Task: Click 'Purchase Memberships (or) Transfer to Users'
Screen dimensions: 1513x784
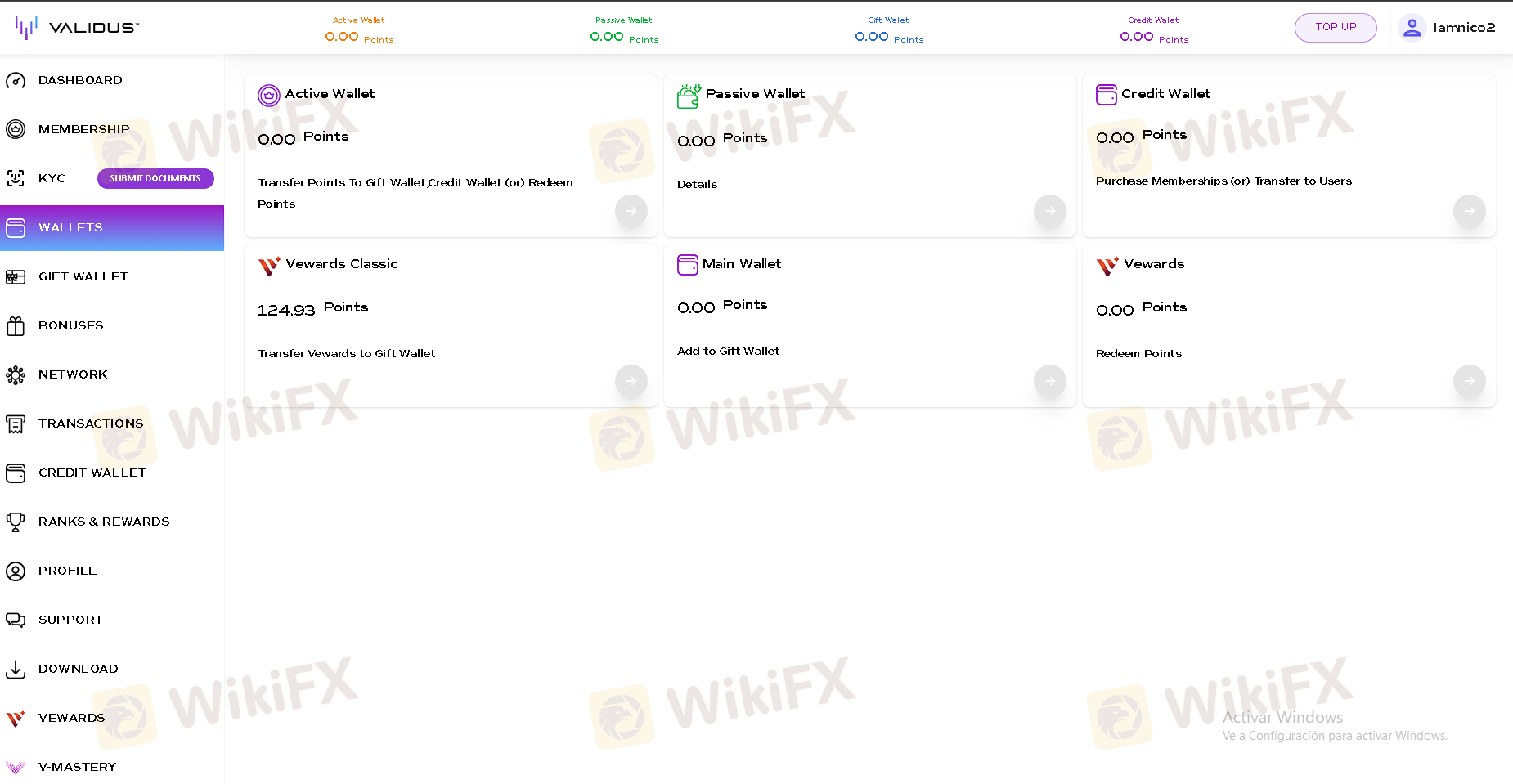Action: pyautogui.click(x=1223, y=181)
